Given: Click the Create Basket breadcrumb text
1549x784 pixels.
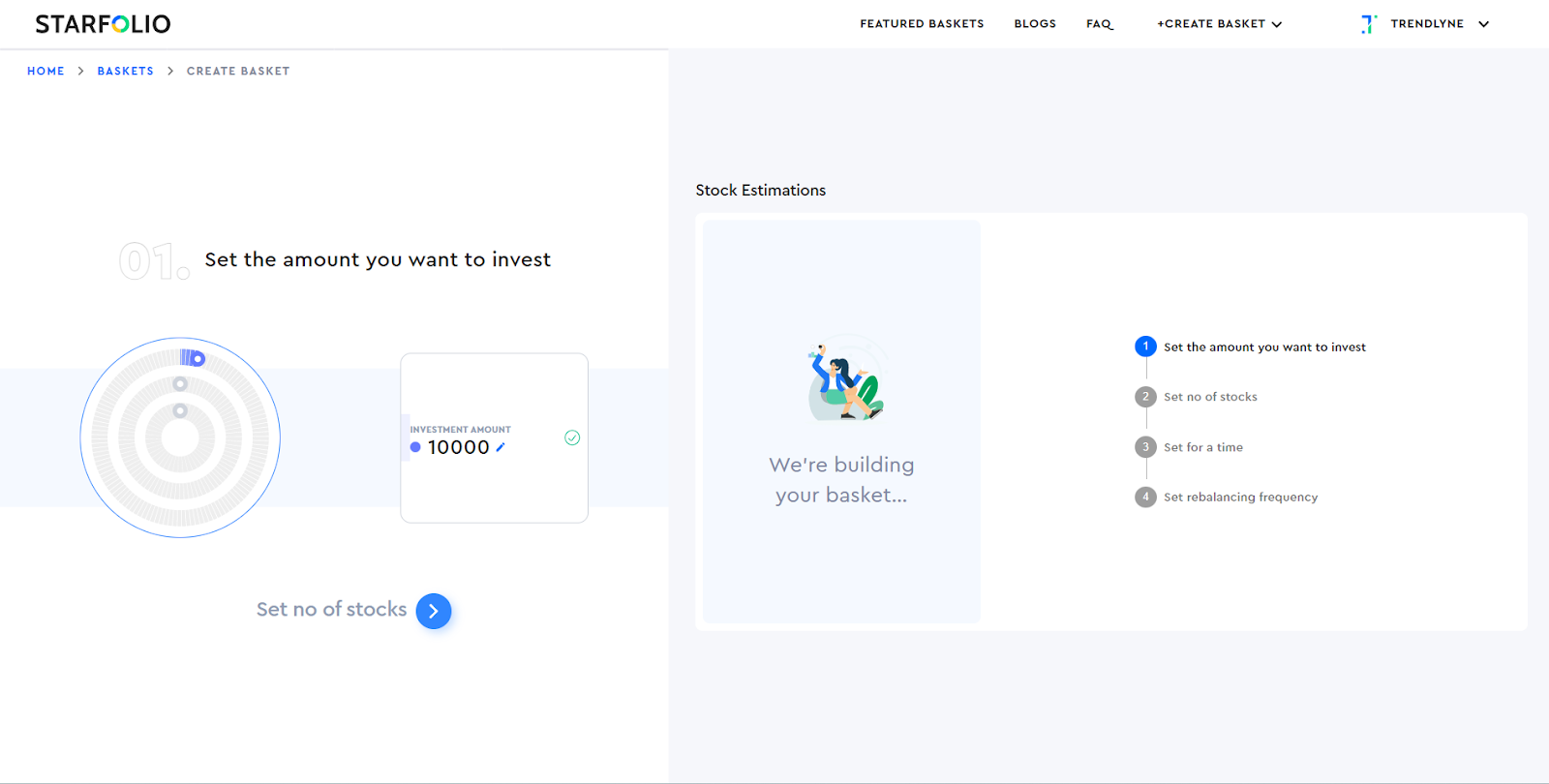Looking at the screenshot, I should pos(238,72).
